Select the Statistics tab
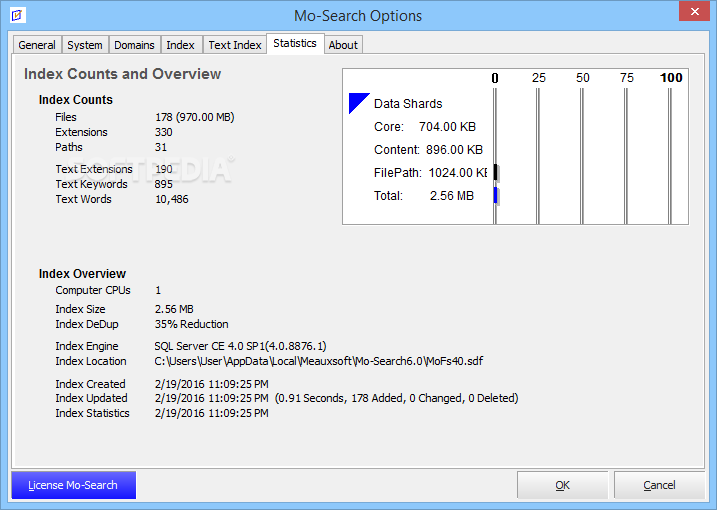Viewport: 717px width, 510px height. click(295, 43)
